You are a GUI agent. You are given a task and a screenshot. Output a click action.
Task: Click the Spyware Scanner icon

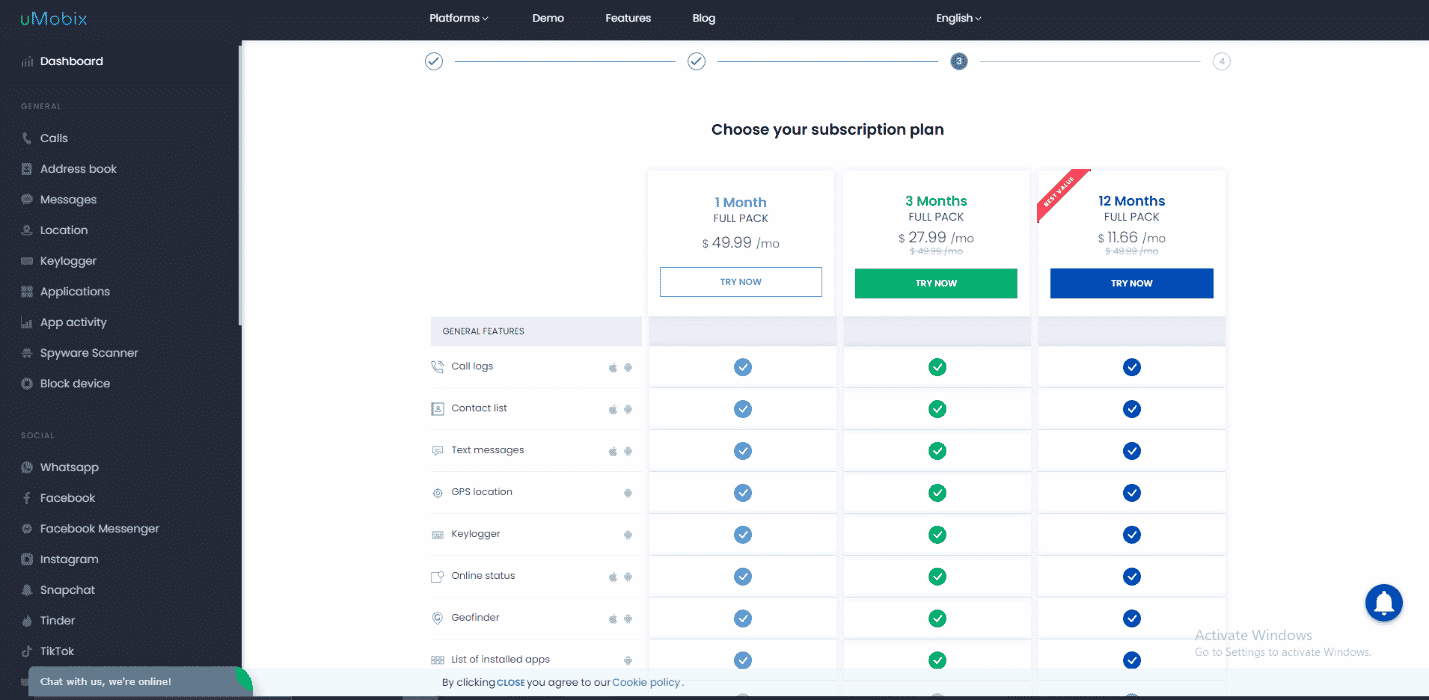coord(27,353)
